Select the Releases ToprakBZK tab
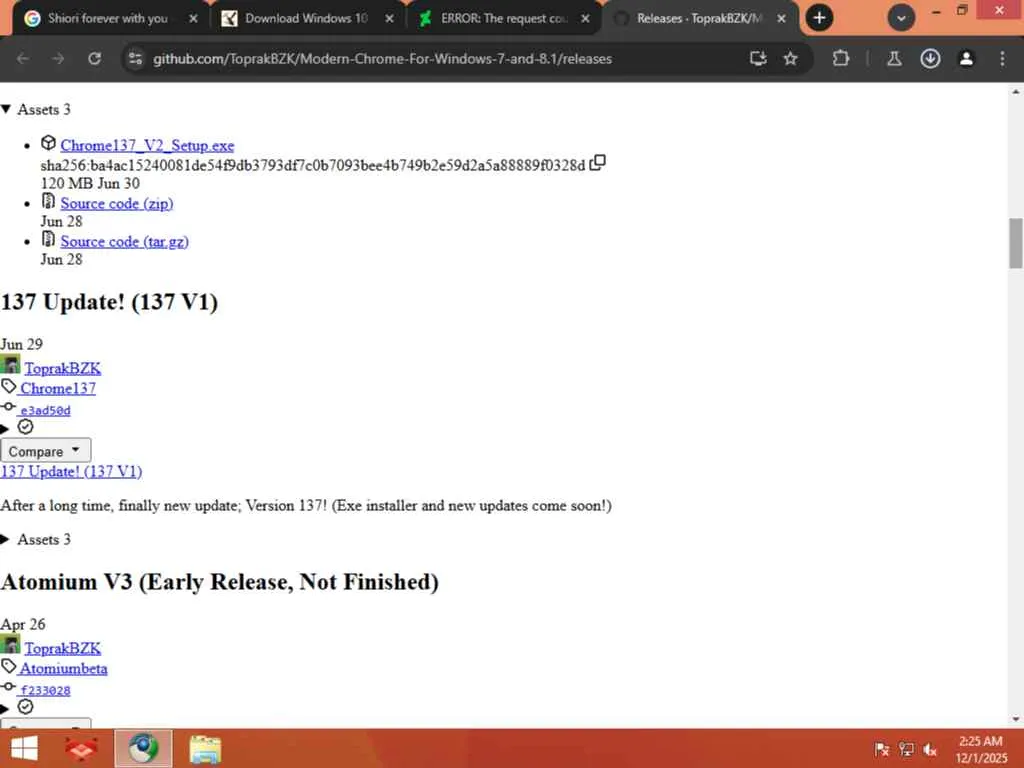This screenshot has height=768, width=1024. [x=697, y=18]
